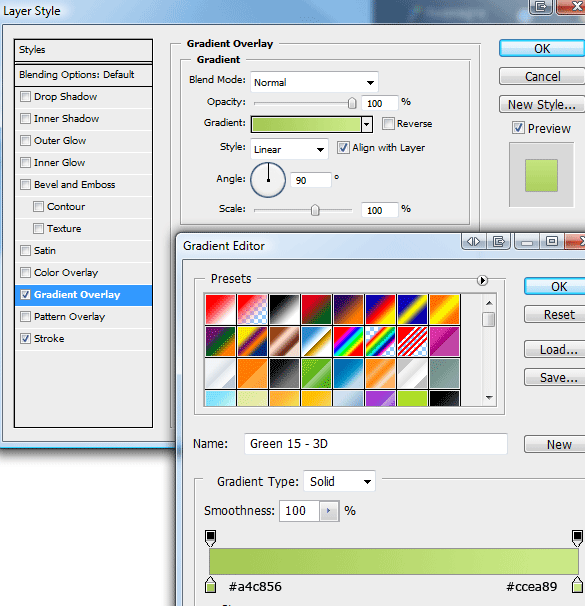Pick the red striped transparent gradient preset

pos(412,341)
